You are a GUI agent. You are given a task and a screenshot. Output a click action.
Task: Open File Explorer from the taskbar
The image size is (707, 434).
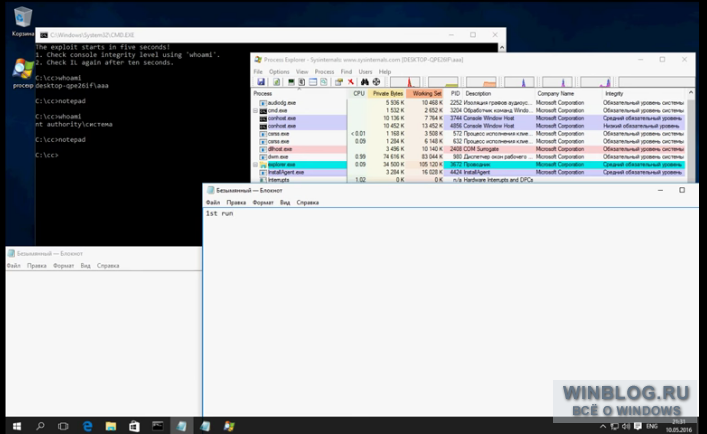click(110, 426)
